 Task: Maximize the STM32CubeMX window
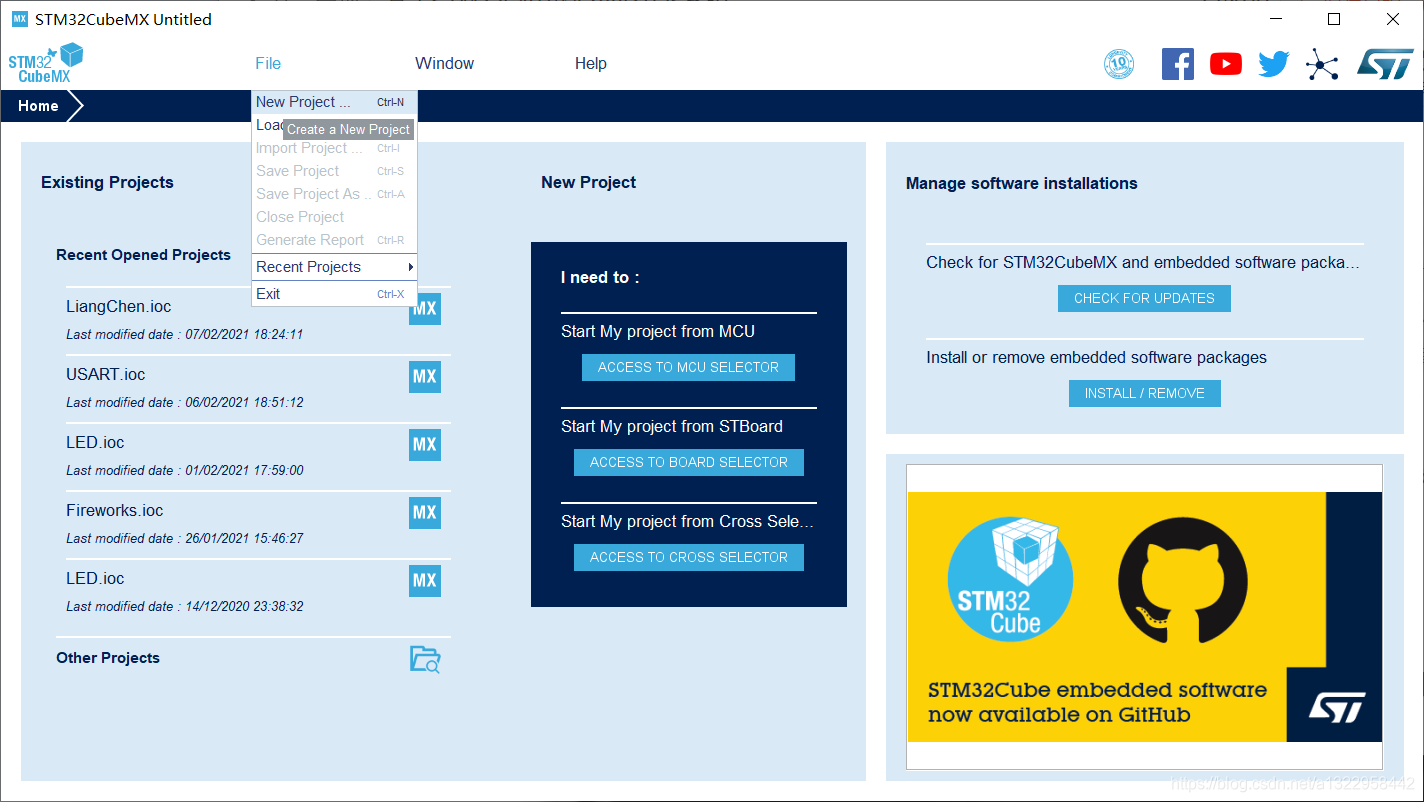pyautogui.click(x=1334, y=19)
